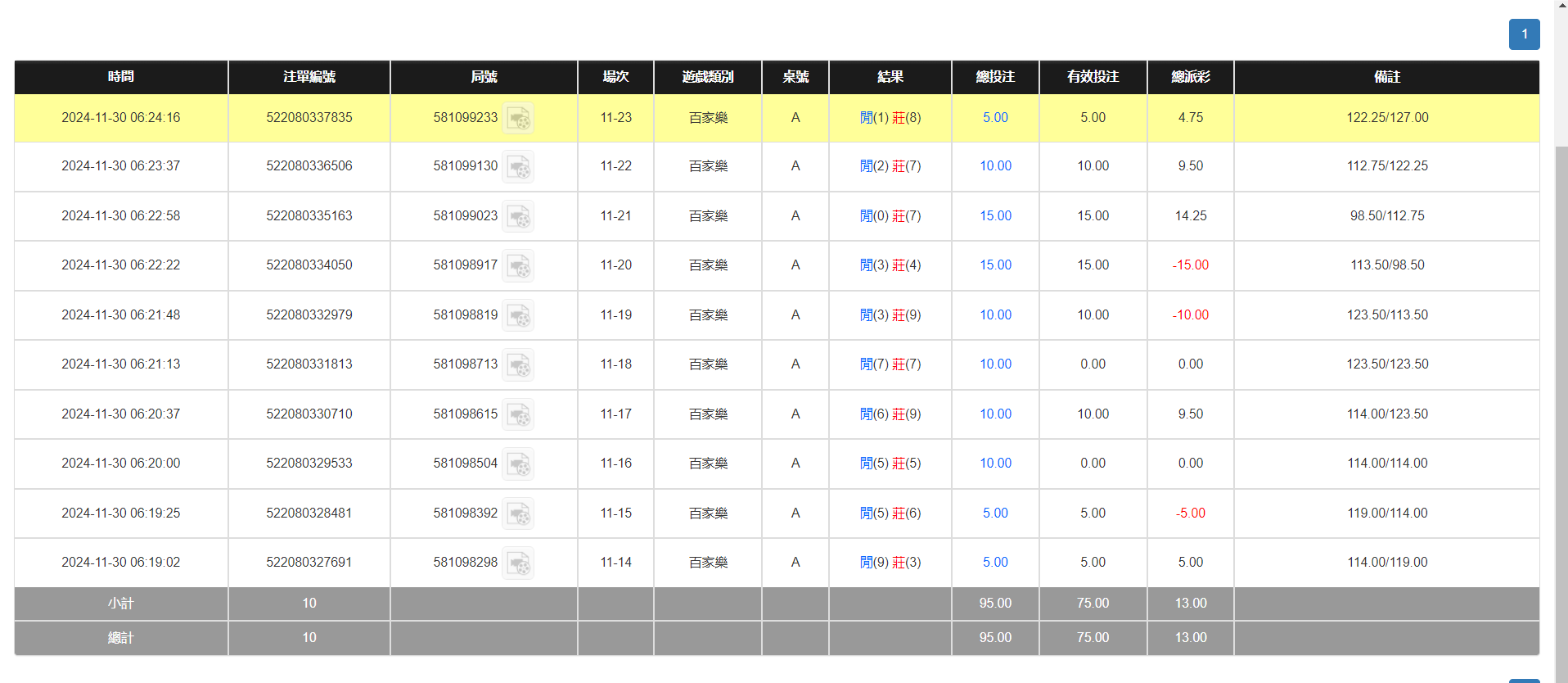
Task: Click replay icon beside round 581098917
Action: click(518, 266)
